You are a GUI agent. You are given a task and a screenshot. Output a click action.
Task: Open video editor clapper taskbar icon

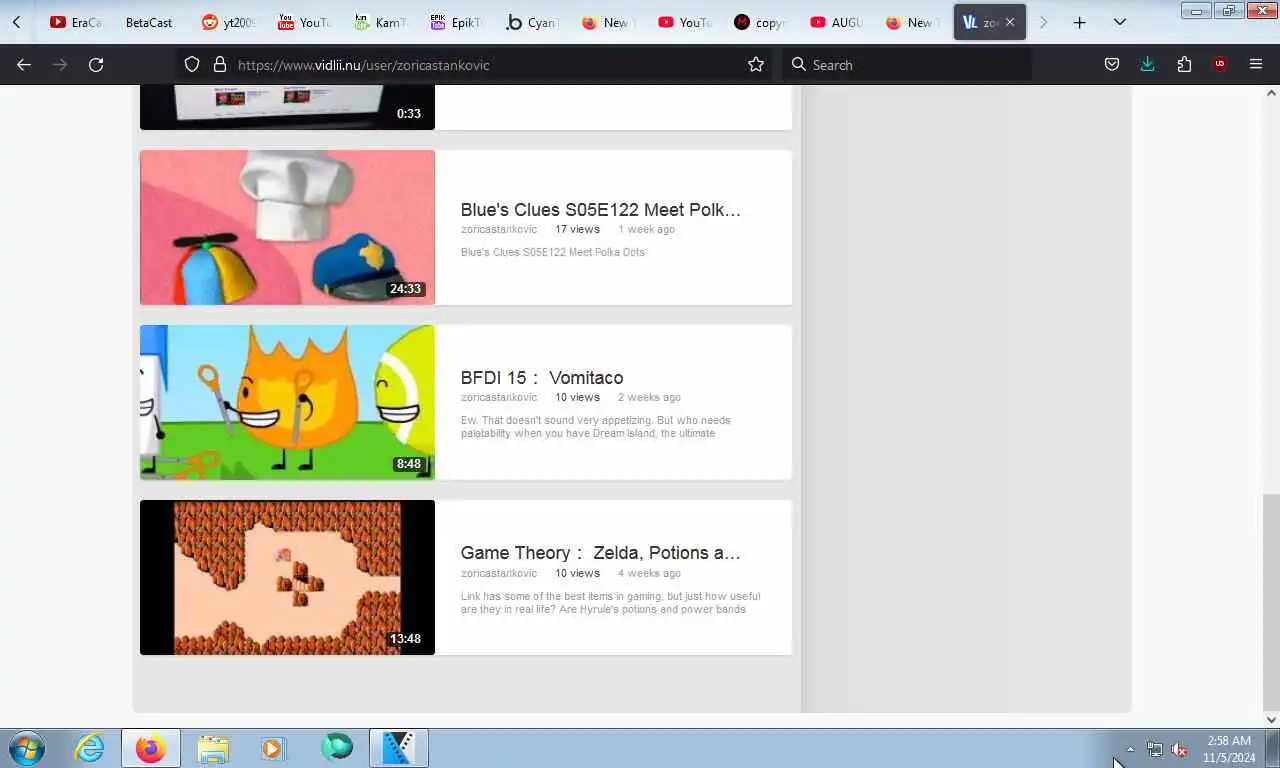[399, 748]
